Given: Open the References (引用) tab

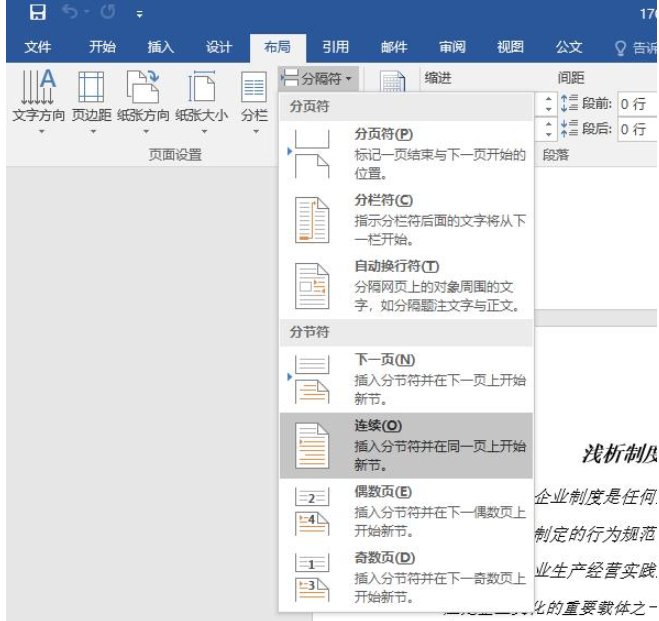Looking at the screenshot, I should (335, 47).
